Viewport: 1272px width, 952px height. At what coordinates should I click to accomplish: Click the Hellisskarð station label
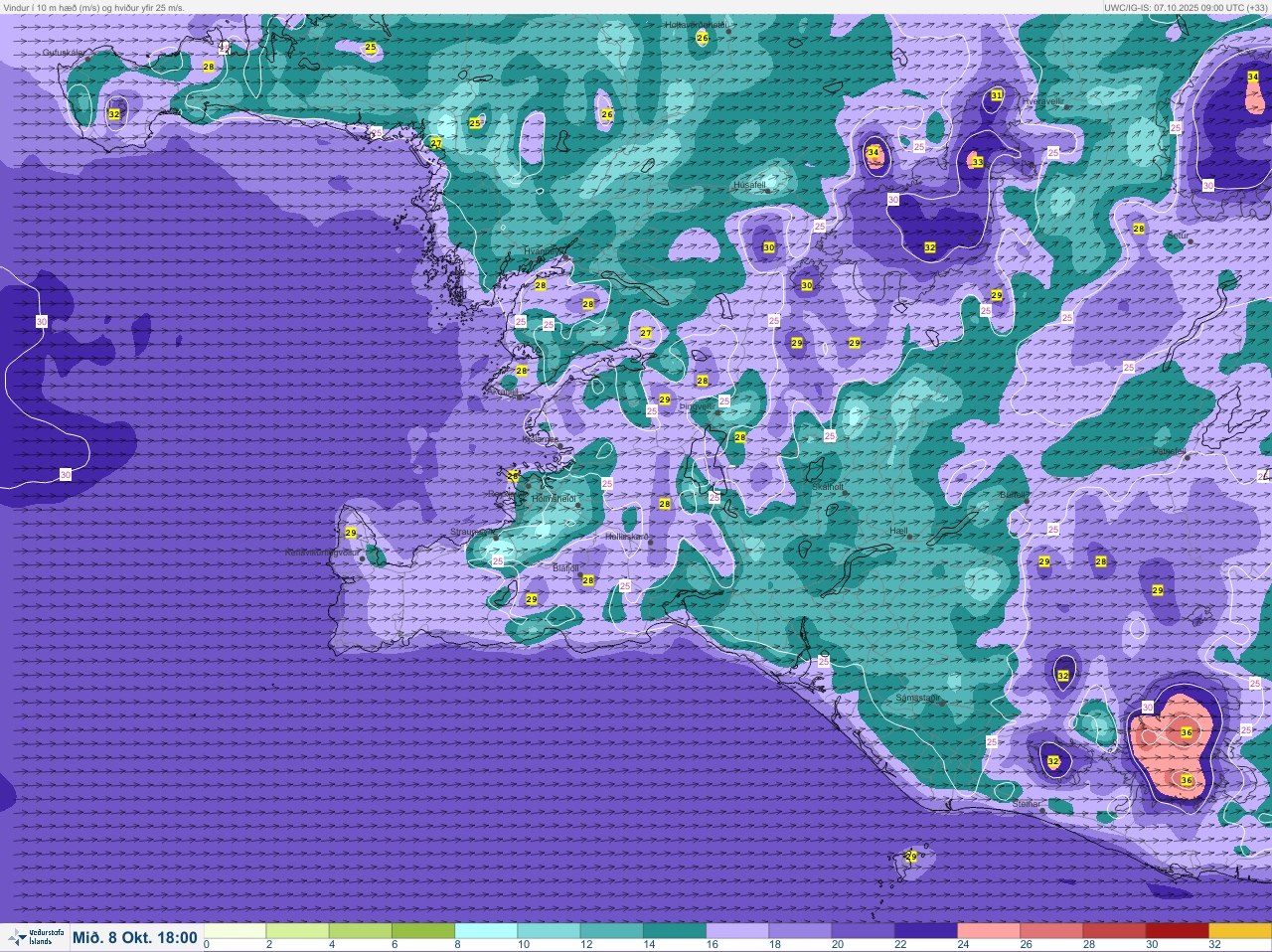[626, 537]
